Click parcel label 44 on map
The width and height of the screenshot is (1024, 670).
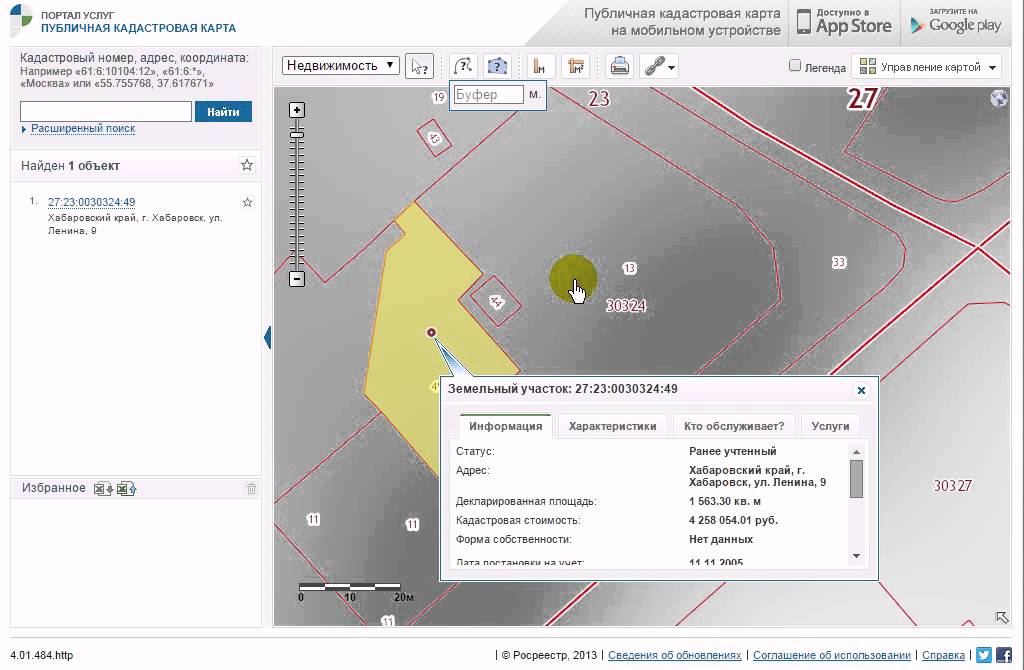pos(496,302)
